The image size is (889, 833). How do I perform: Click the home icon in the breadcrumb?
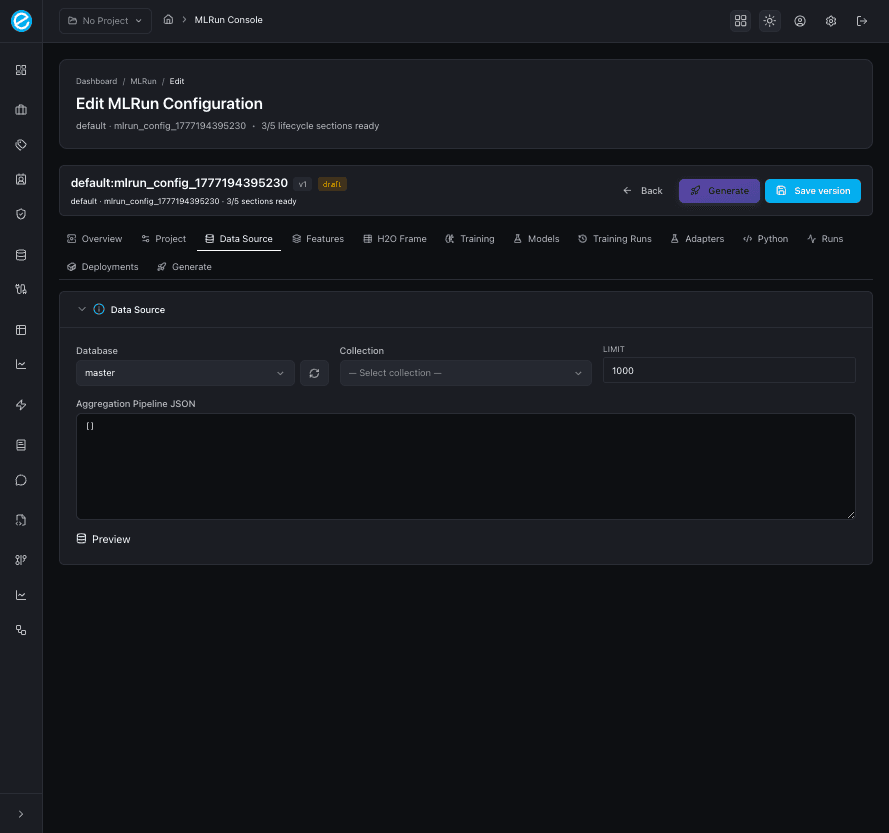pos(168,19)
